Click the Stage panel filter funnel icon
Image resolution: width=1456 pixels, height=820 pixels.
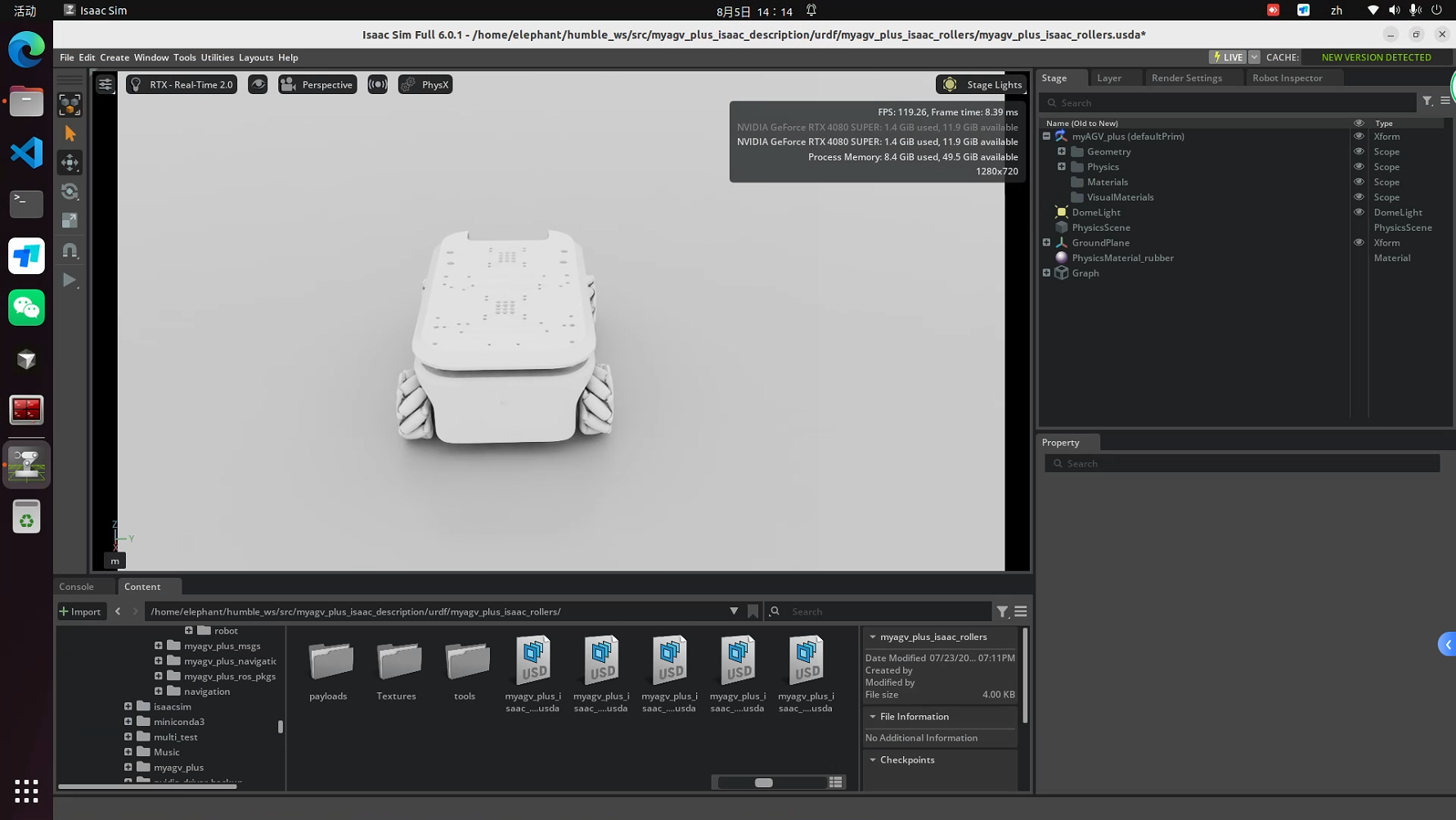click(1427, 101)
